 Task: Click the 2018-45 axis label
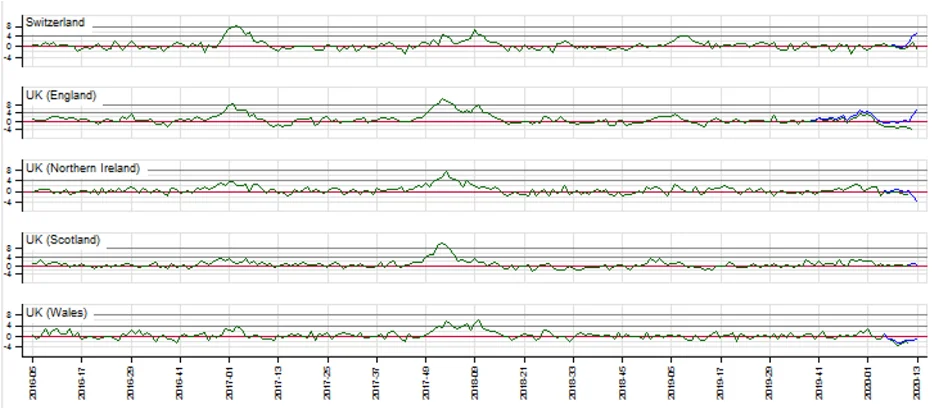pos(623,382)
